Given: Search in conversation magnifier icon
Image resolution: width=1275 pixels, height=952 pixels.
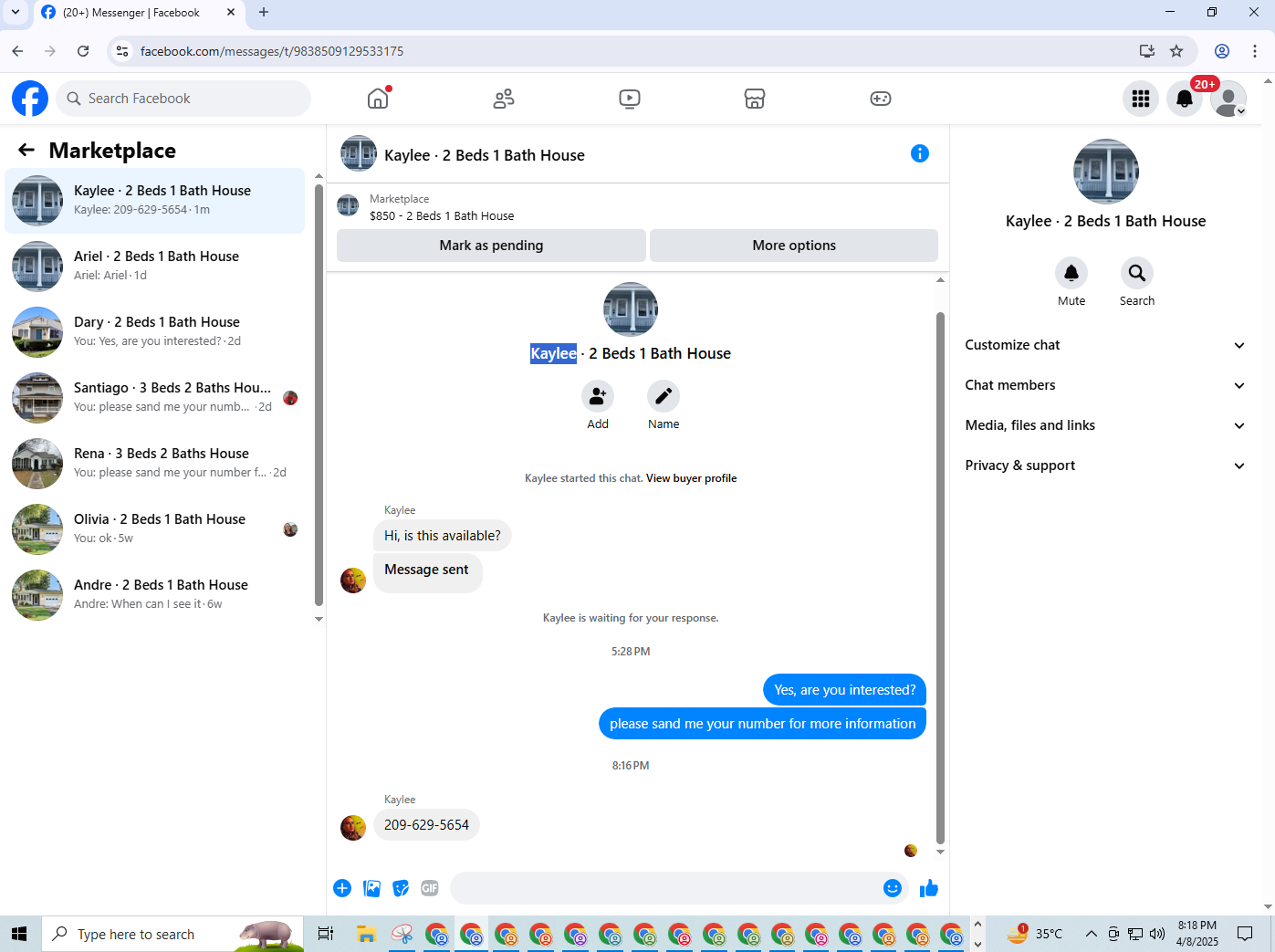Looking at the screenshot, I should (x=1137, y=273).
